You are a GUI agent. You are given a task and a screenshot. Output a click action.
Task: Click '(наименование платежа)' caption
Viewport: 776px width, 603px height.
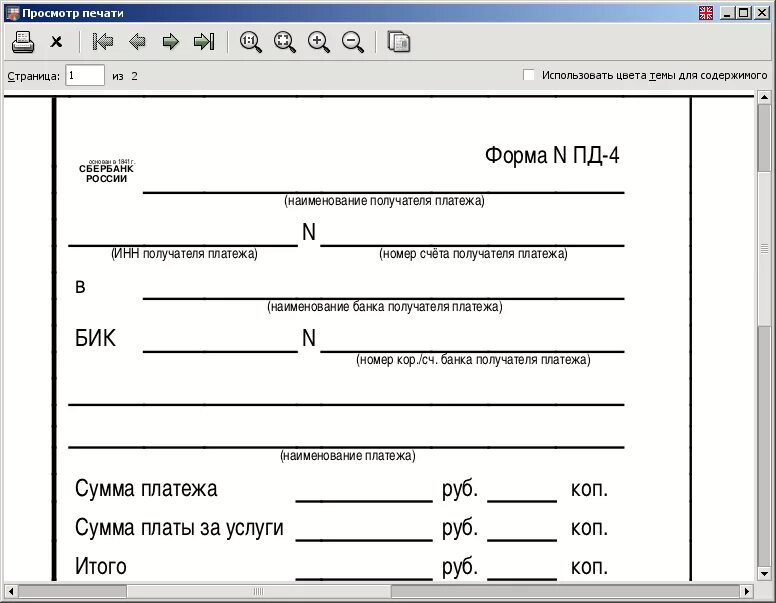tap(348, 455)
